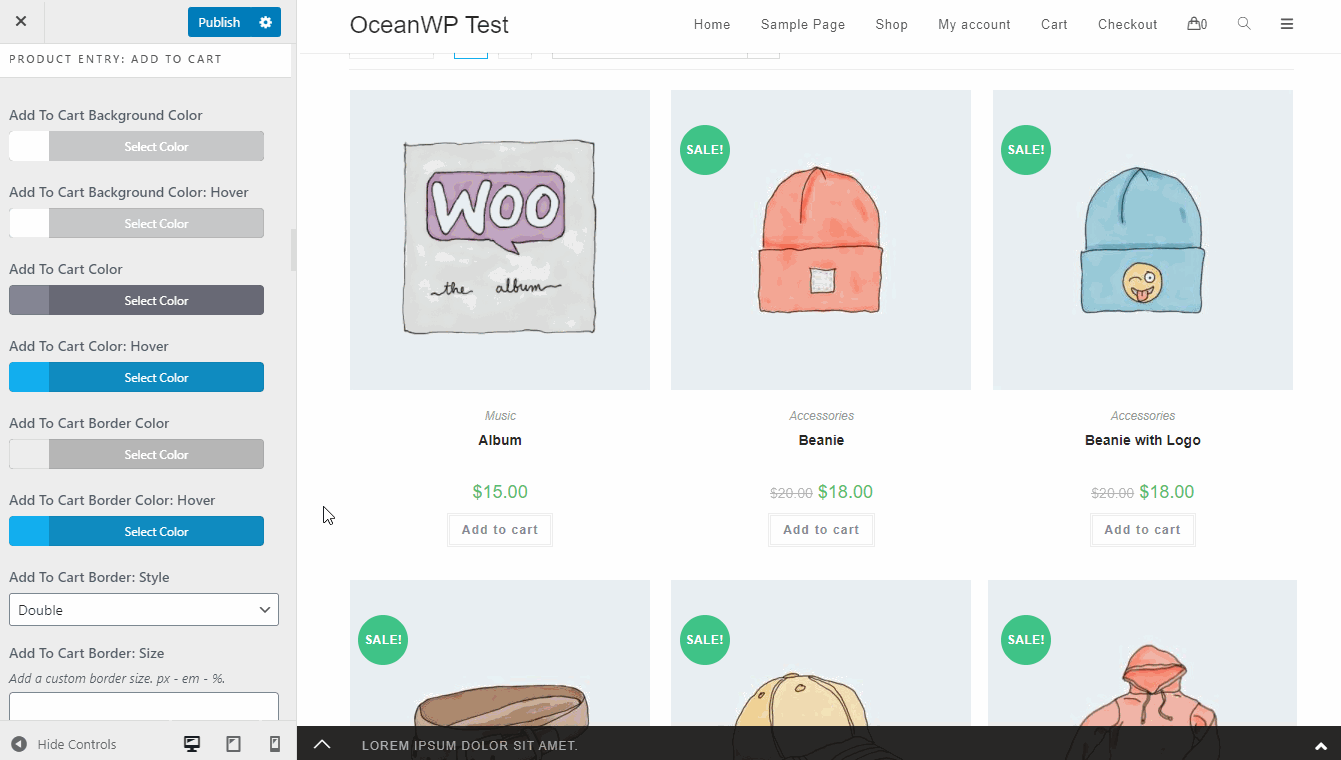Add Beanie with Logo to cart

tap(1143, 530)
